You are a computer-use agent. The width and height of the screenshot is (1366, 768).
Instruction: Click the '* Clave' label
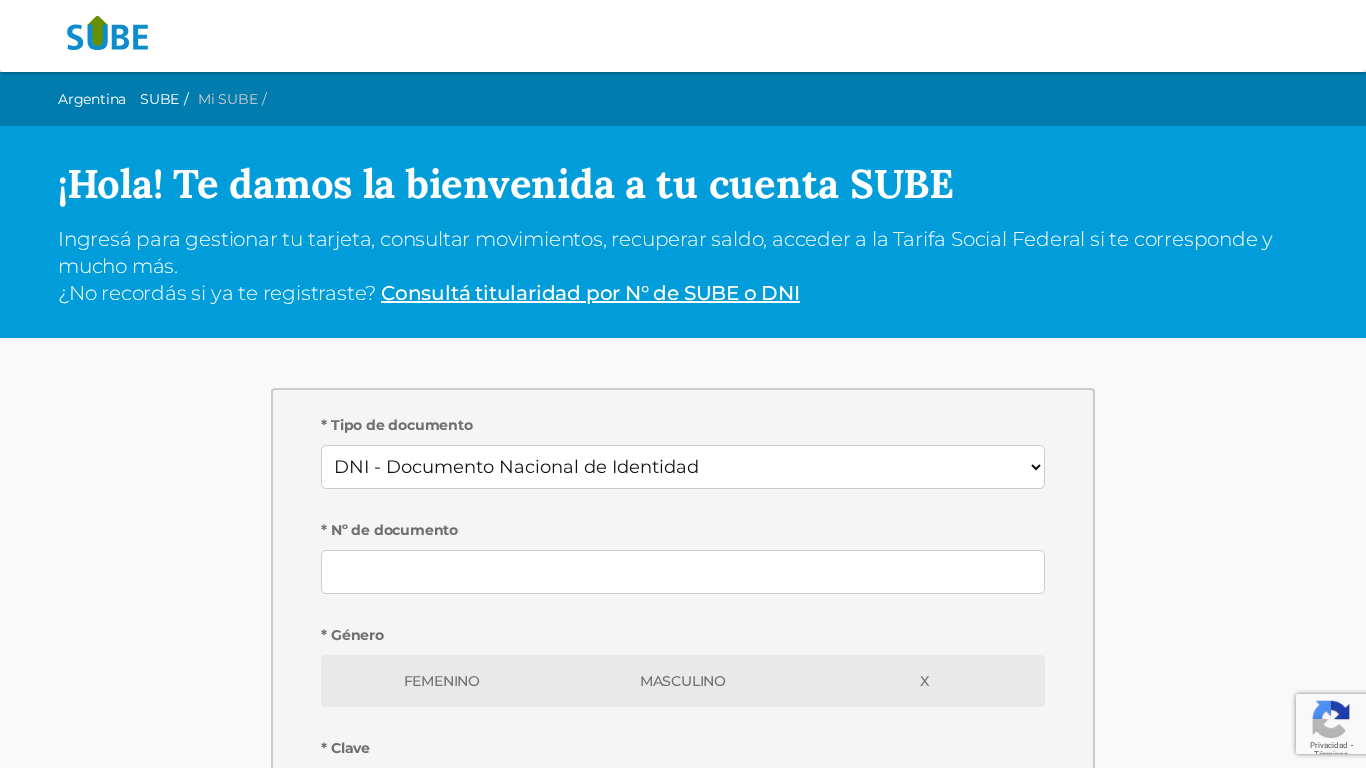pos(345,748)
